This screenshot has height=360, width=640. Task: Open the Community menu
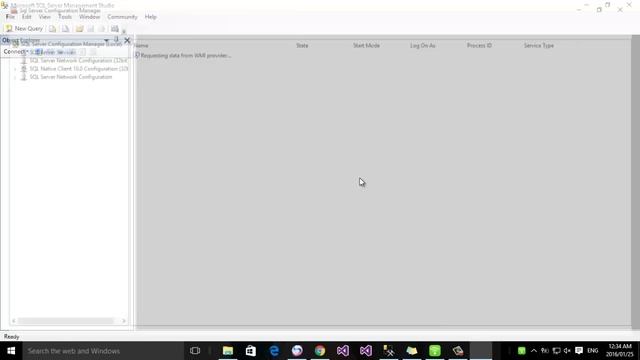coord(122,17)
